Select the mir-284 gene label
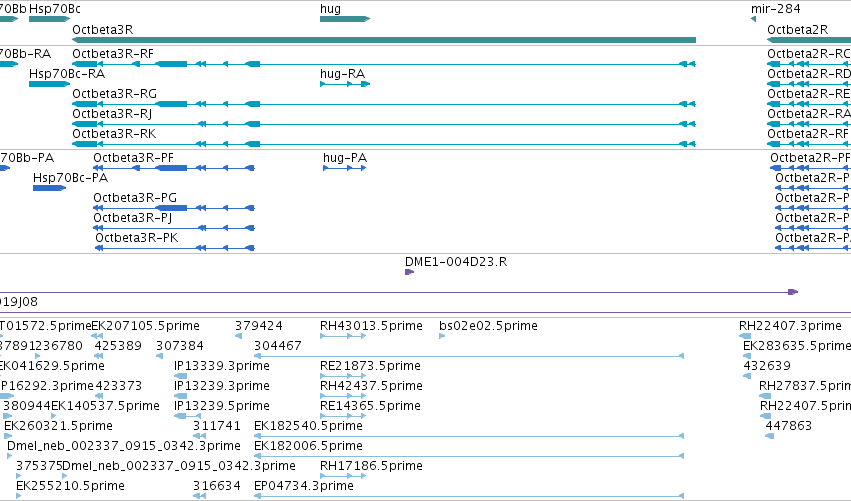 pos(776,9)
